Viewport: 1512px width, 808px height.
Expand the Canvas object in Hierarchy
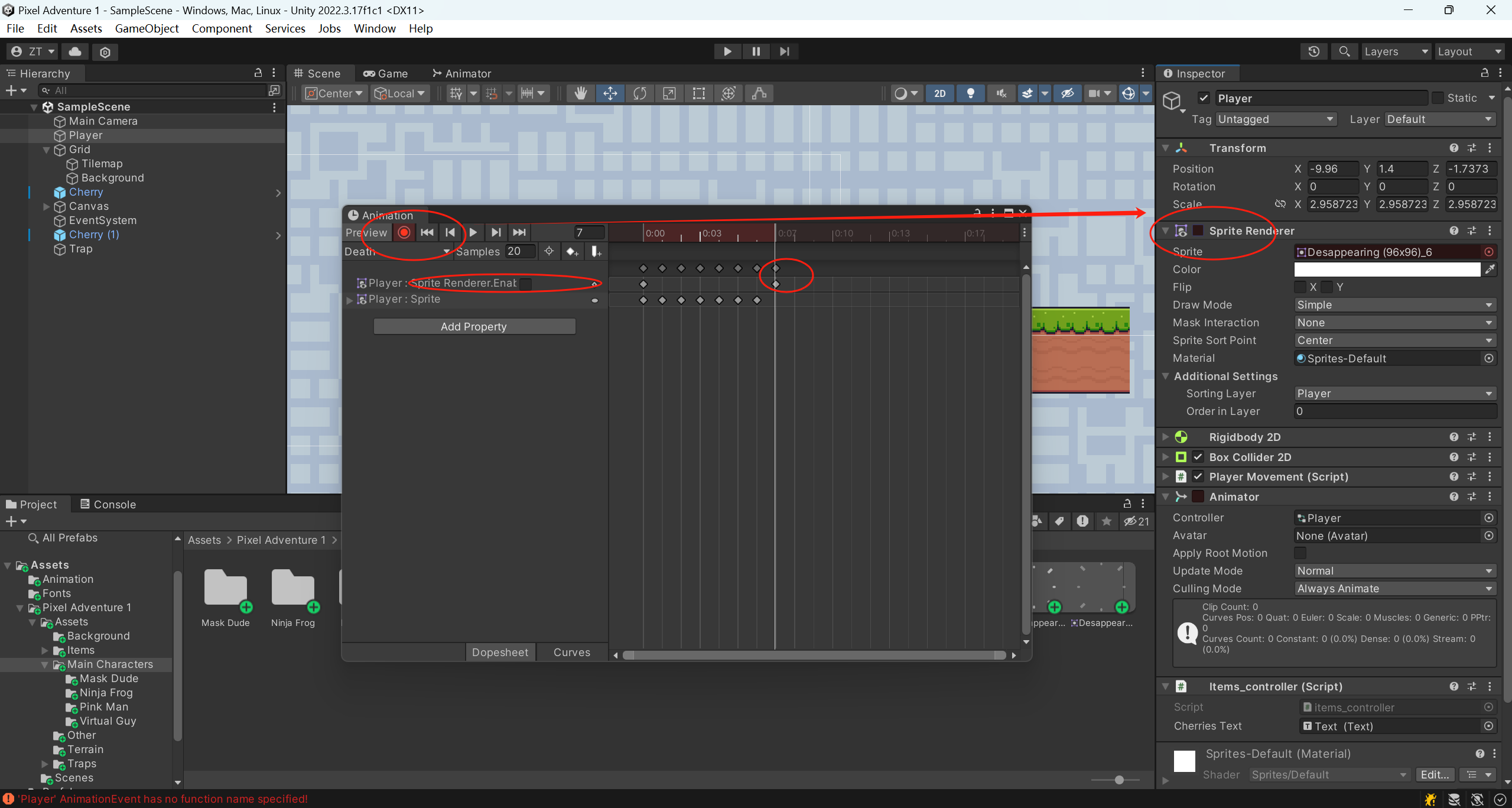pos(47,206)
